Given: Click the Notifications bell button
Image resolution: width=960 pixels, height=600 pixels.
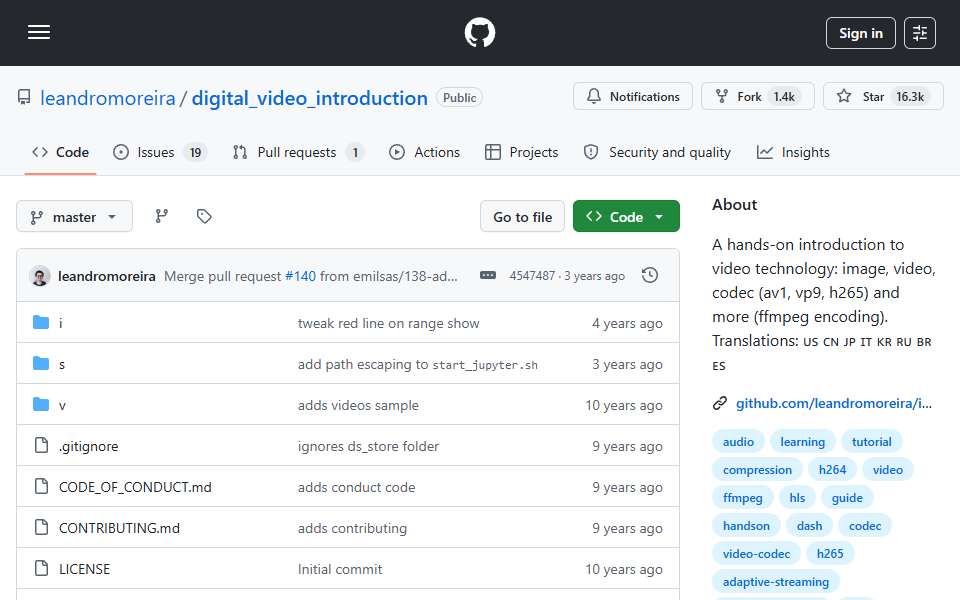Looking at the screenshot, I should point(632,97).
